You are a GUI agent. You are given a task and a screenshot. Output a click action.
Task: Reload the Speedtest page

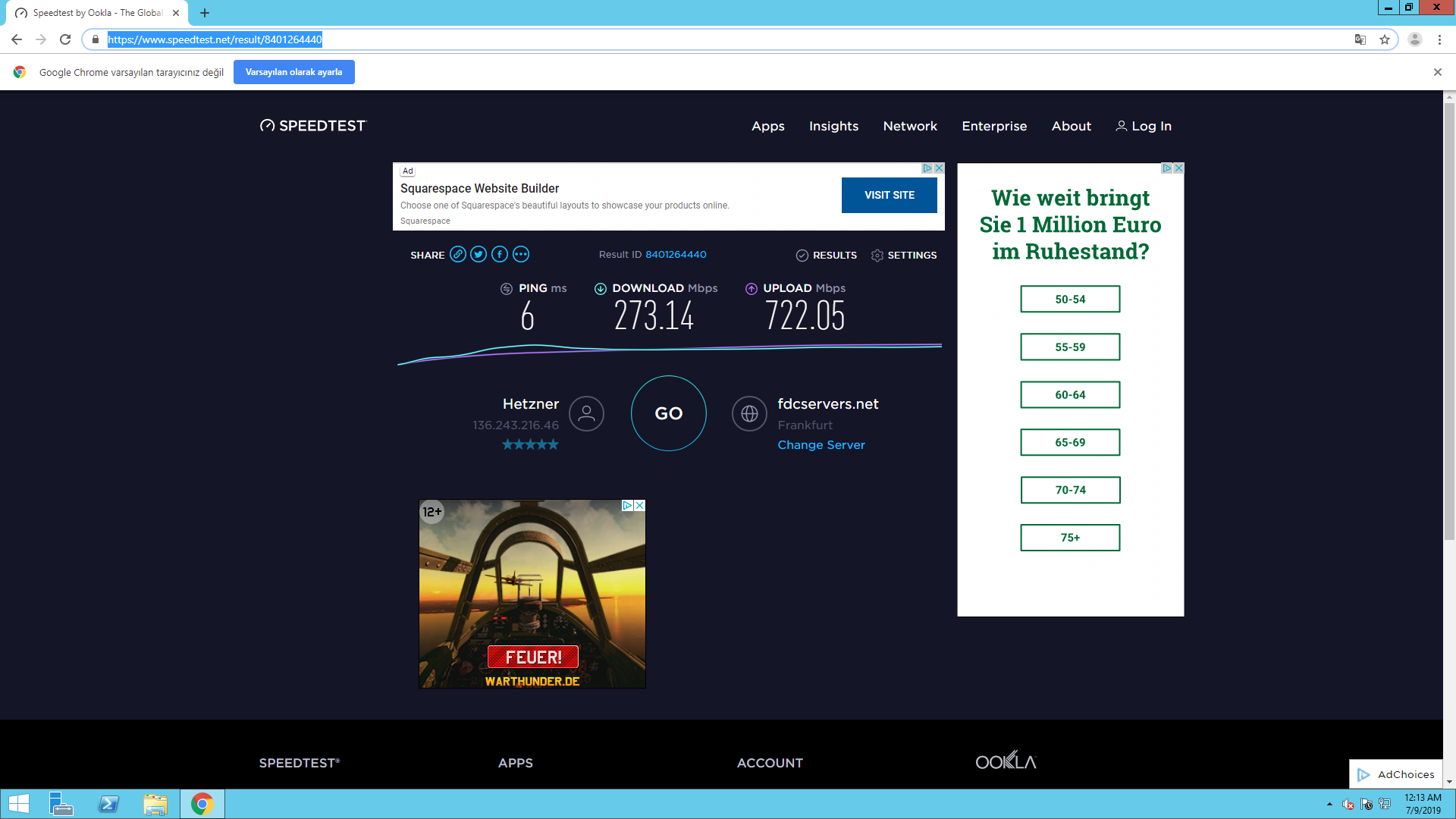(65, 39)
